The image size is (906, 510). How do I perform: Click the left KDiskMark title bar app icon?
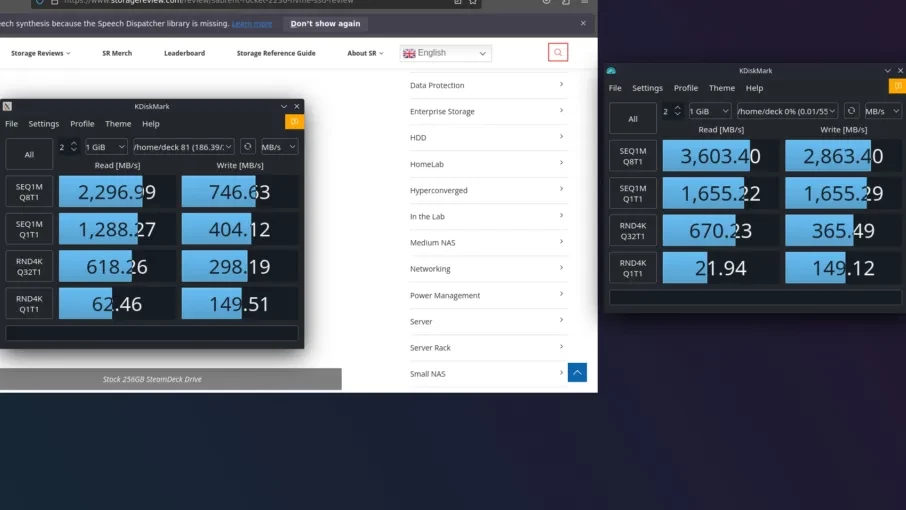point(8,106)
